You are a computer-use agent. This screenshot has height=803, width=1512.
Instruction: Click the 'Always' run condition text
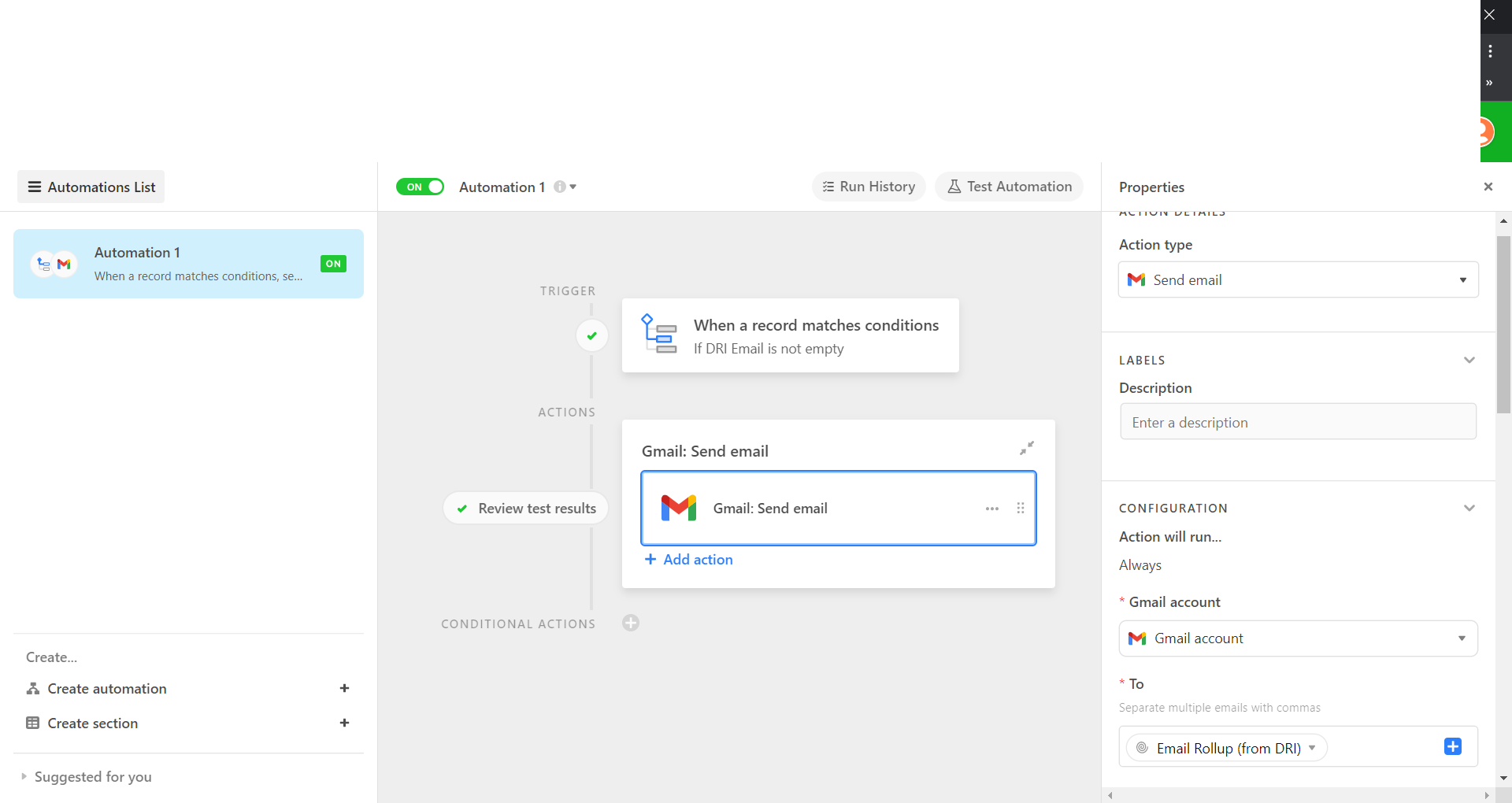1140,565
